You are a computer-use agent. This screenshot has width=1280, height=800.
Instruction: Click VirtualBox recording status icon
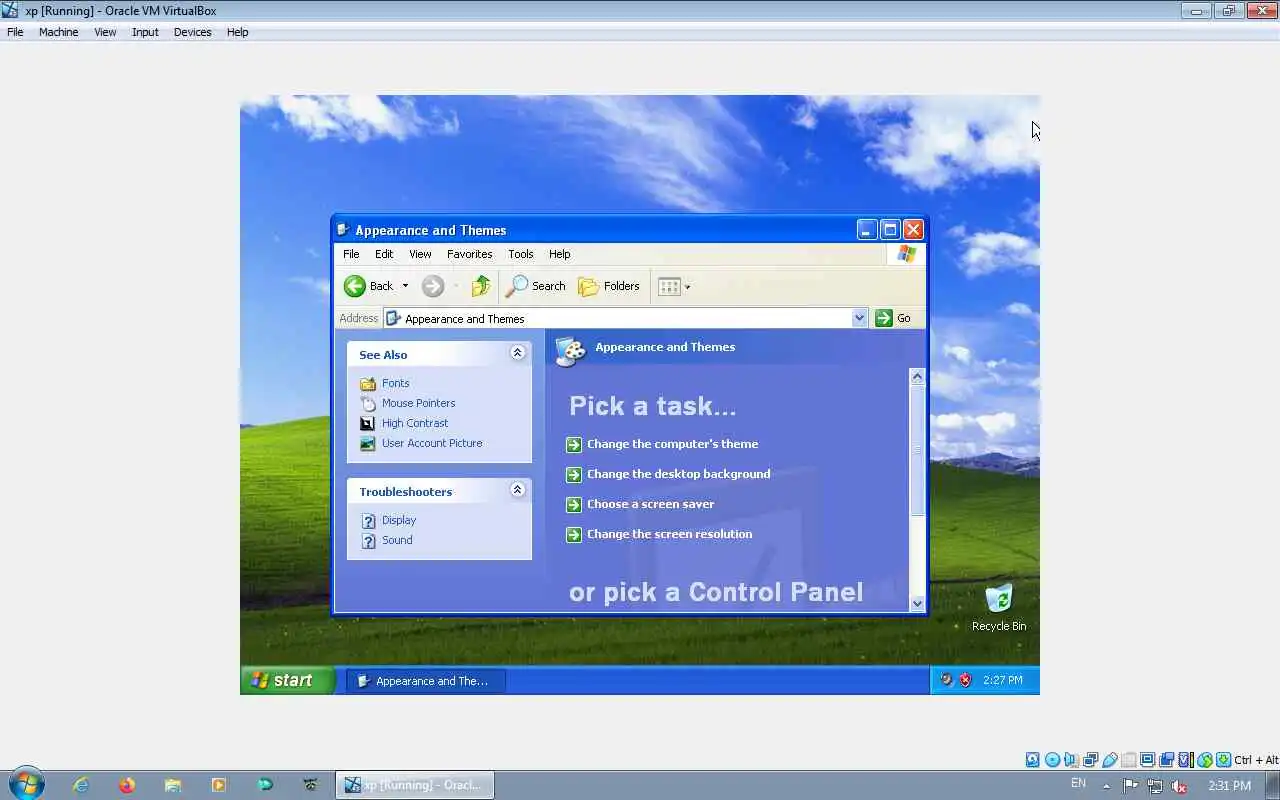pos(1166,760)
